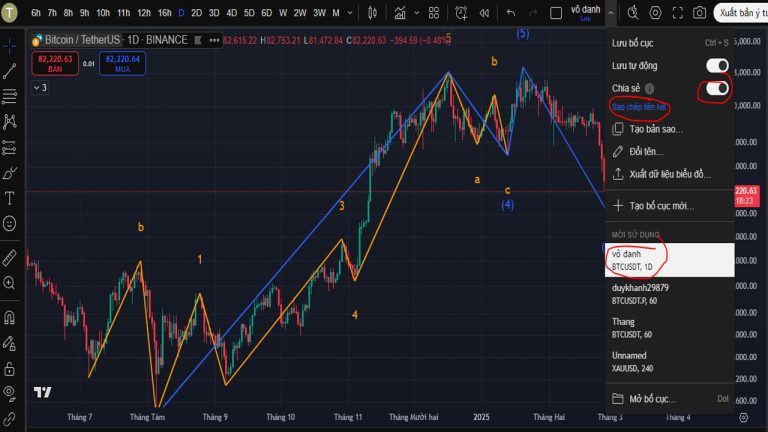Start bar replay mode
The image size is (768, 432).
(484, 13)
